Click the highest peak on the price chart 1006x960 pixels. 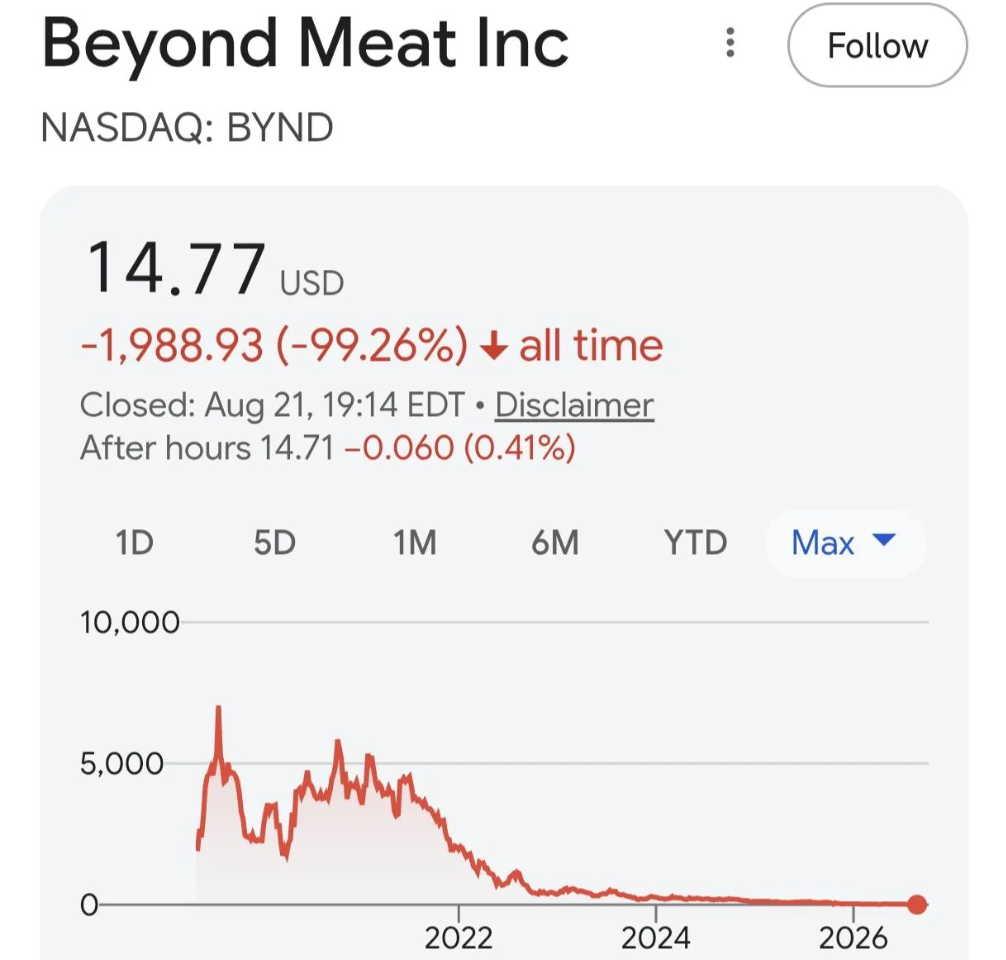coord(219,708)
